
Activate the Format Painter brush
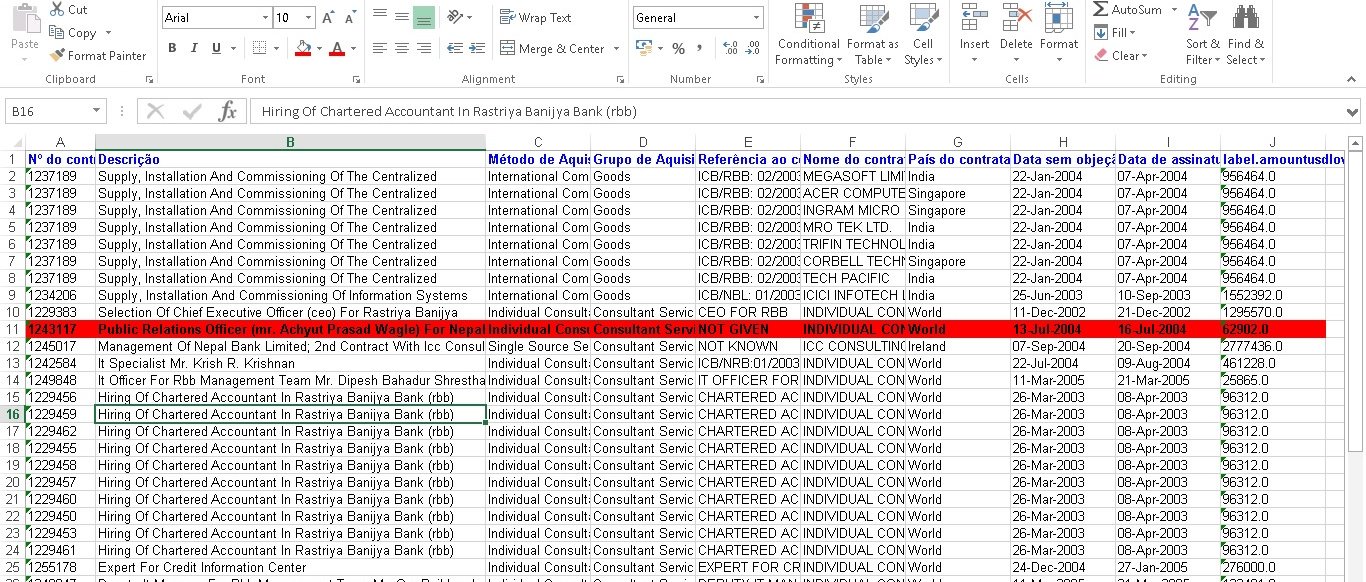pyautogui.click(x=56, y=56)
